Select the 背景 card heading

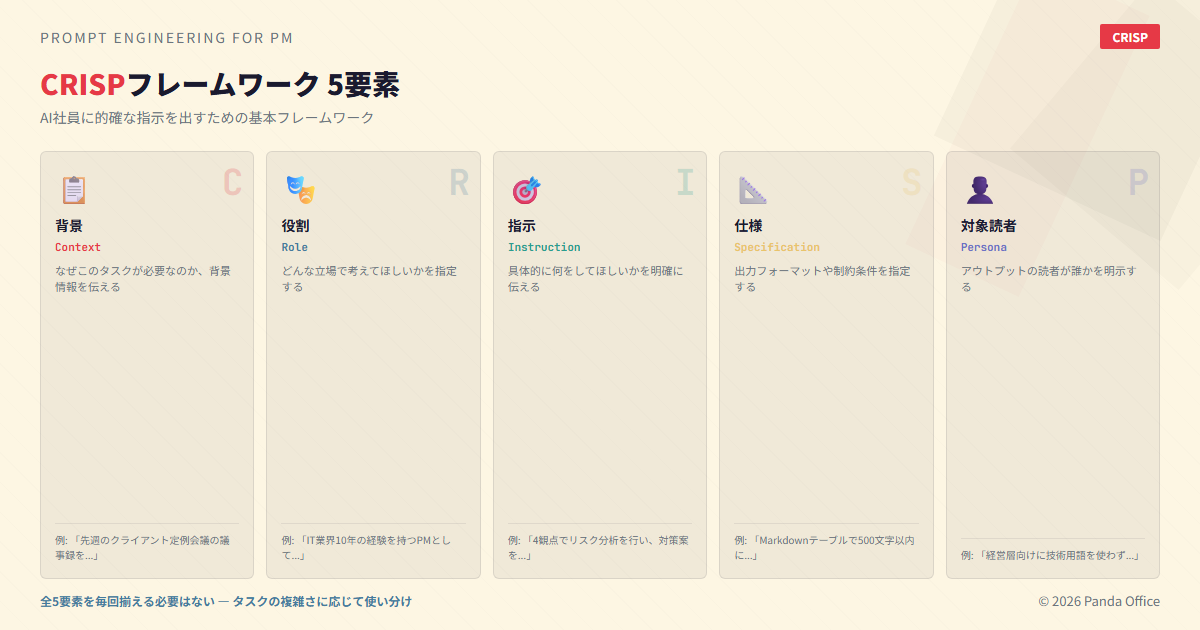69,226
